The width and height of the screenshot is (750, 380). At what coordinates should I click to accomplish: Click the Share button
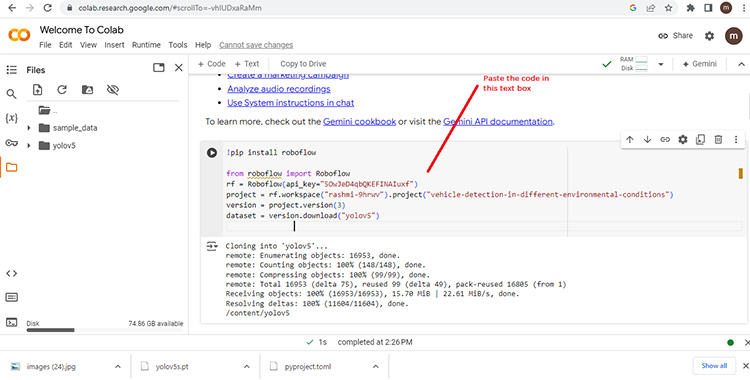coord(675,36)
